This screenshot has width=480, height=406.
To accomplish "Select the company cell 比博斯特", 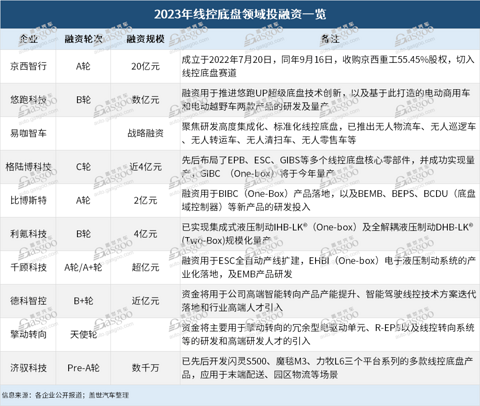I will point(28,200).
